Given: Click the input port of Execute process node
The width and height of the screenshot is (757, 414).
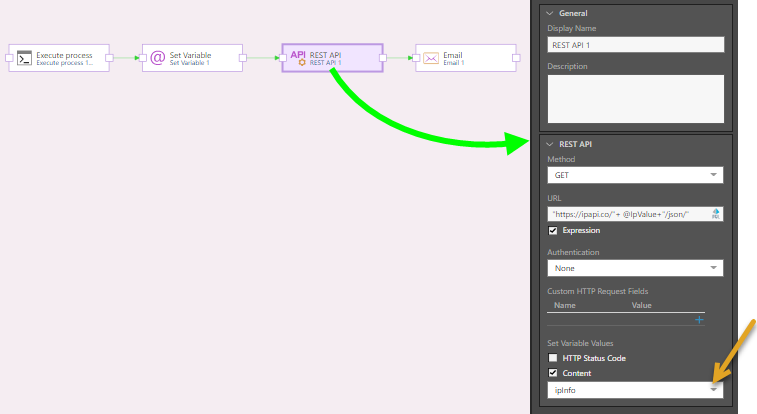Looking at the screenshot, I should coord(9,58).
